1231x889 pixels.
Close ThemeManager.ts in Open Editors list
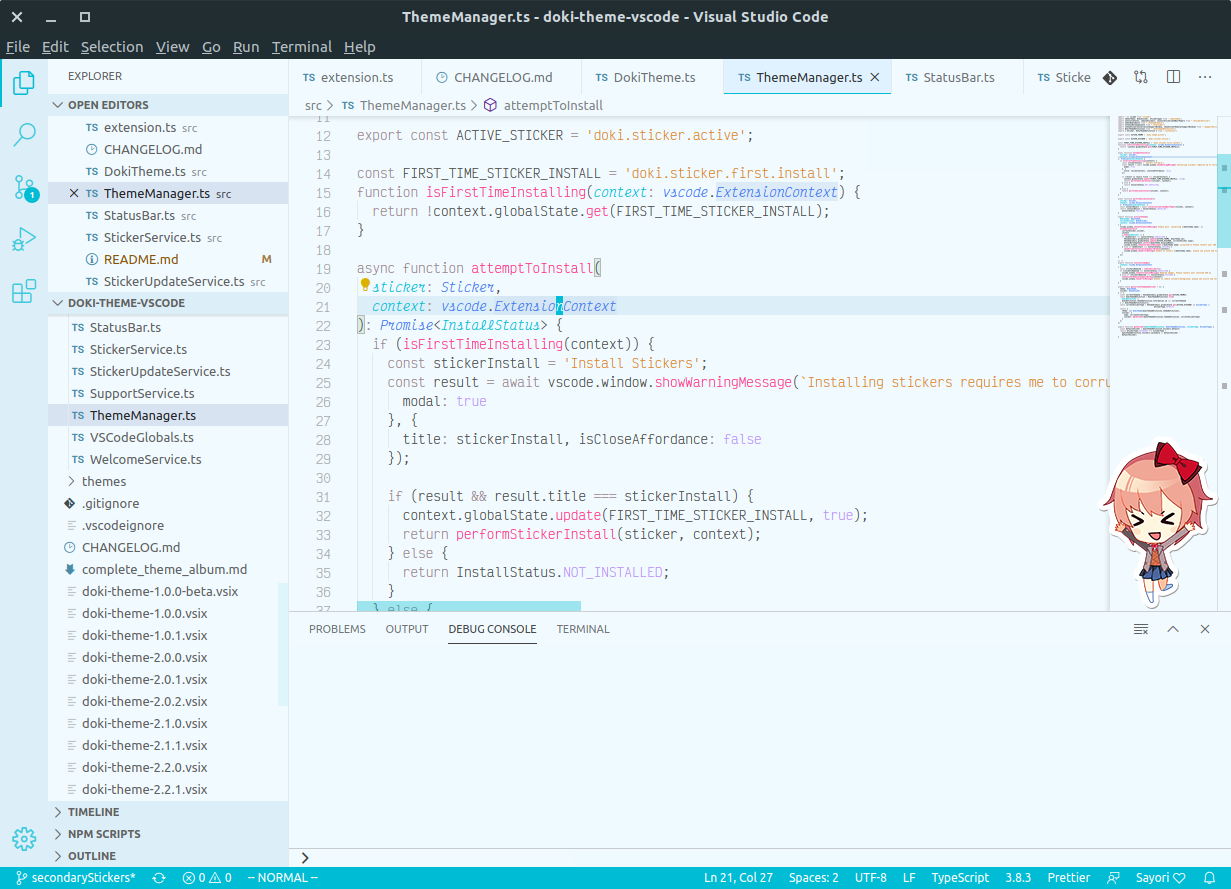(x=74, y=194)
